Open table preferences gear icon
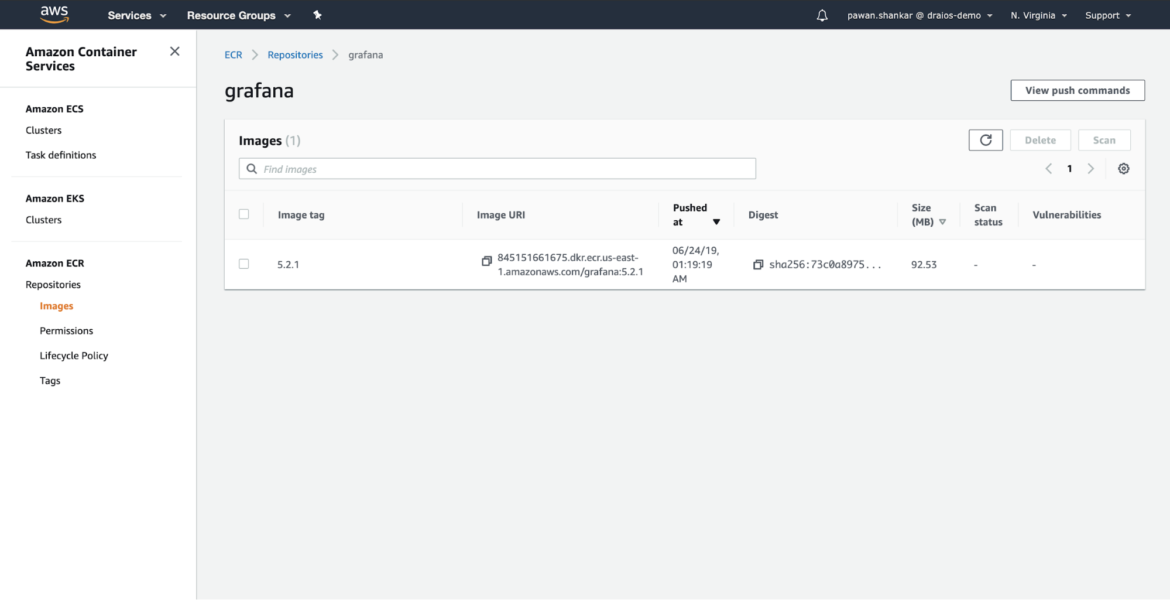 (1124, 169)
